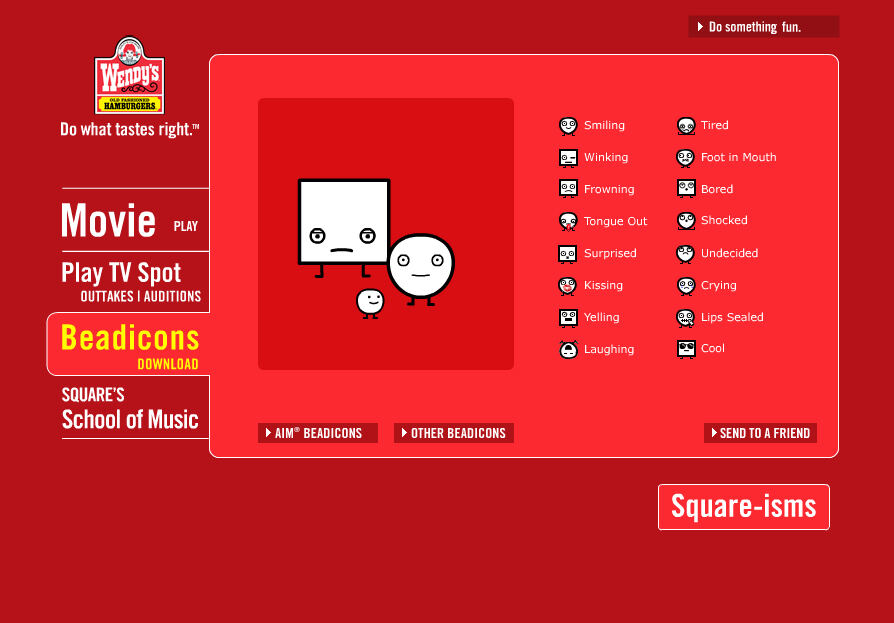Click the Surprised beadicon face
This screenshot has width=894, height=623.
click(x=567, y=254)
